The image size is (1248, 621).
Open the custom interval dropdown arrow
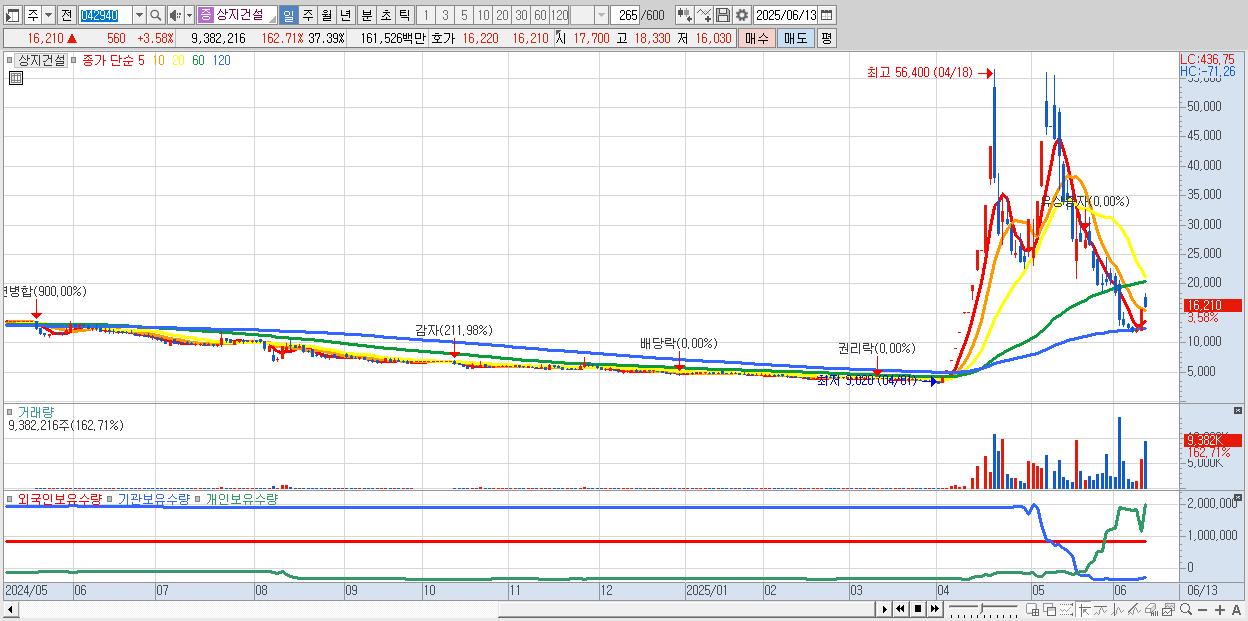[x=601, y=15]
